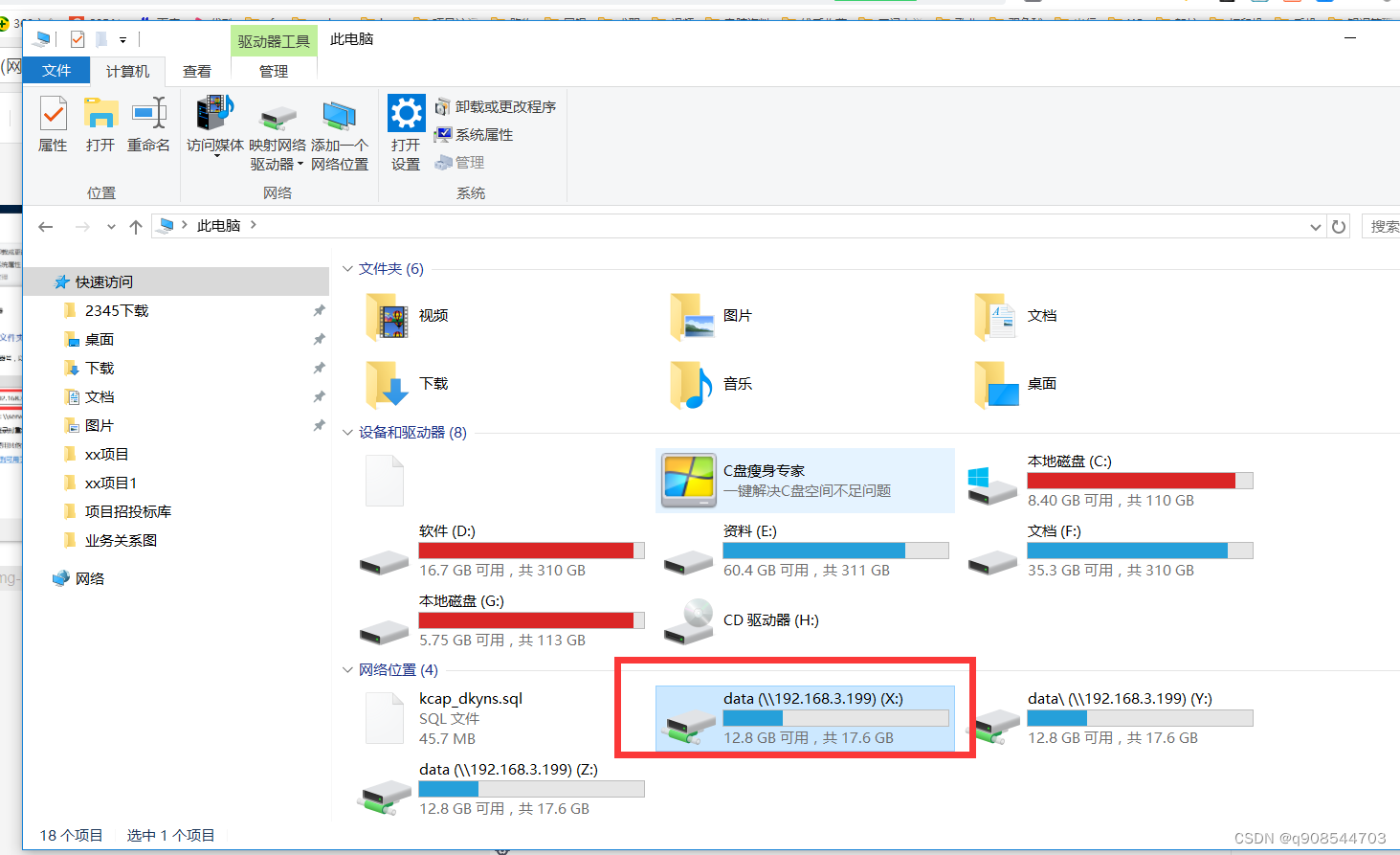Click the unnamed blank file in drives group
This screenshot has height=855, width=1400.
pyautogui.click(x=385, y=481)
